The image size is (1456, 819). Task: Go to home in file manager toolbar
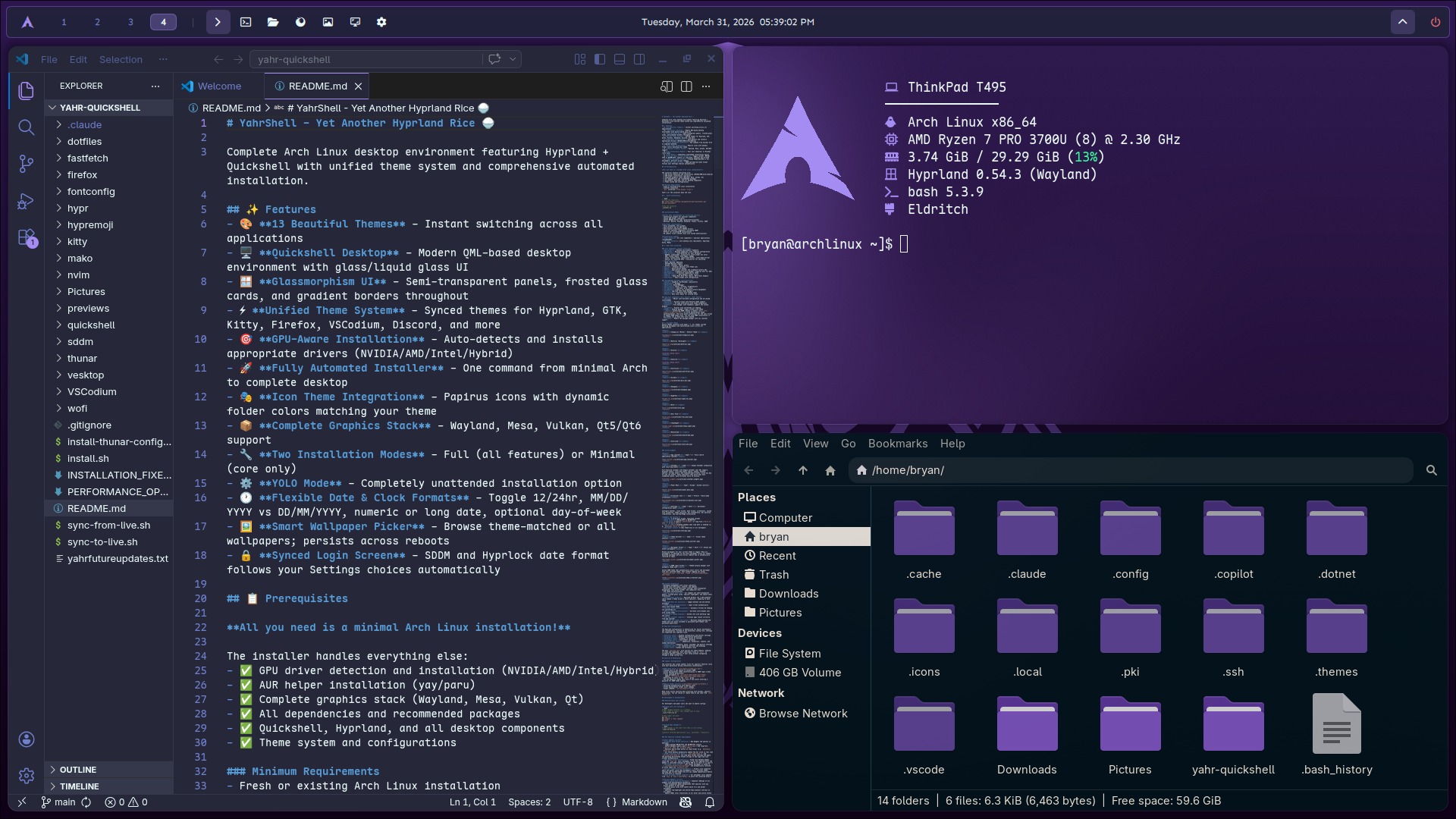tap(830, 470)
